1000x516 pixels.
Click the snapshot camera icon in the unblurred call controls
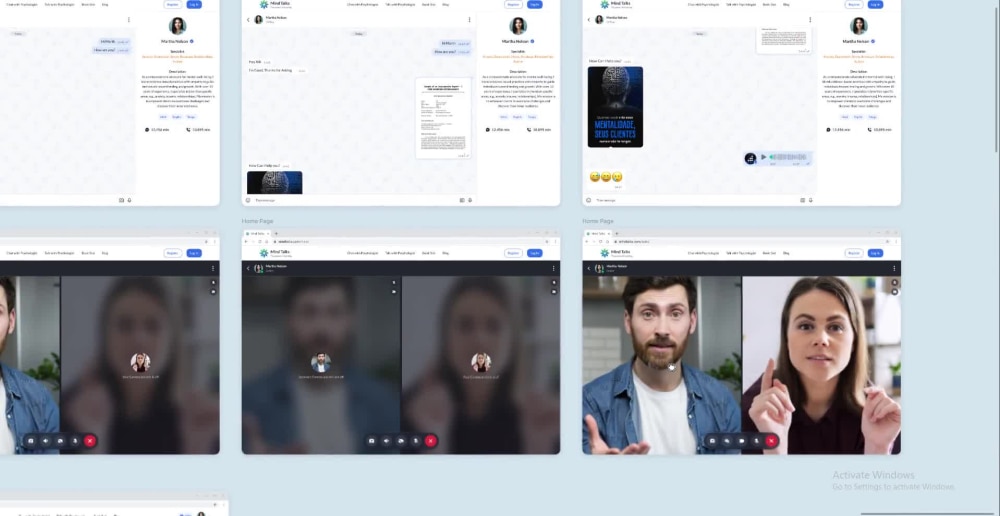(712, 441)
